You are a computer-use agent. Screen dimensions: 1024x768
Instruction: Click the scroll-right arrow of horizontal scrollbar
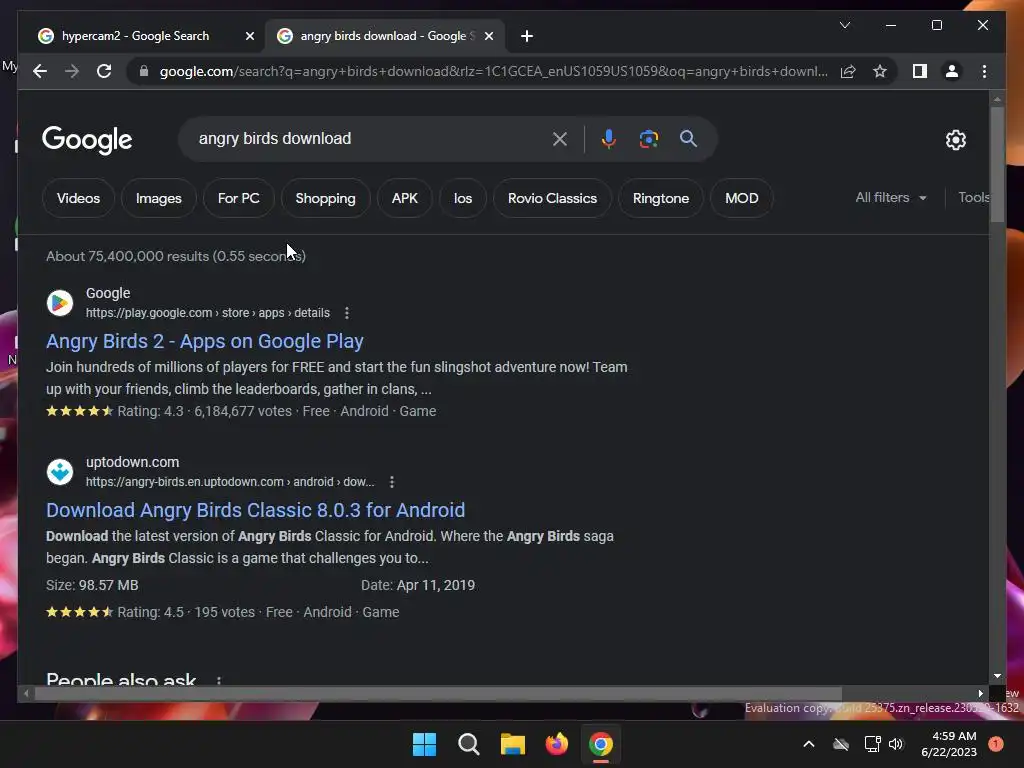981,694
